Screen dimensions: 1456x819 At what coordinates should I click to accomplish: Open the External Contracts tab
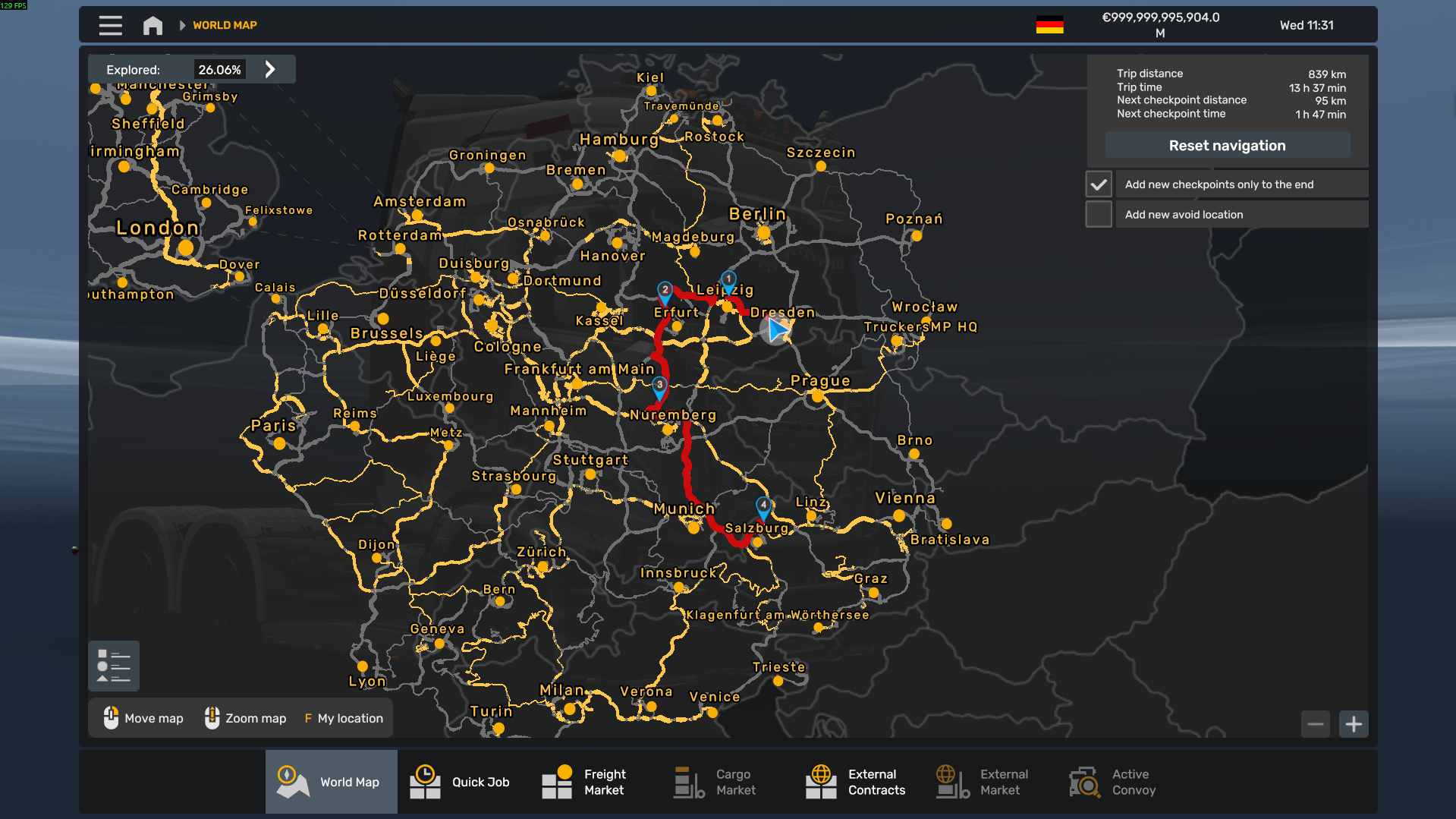857,782
